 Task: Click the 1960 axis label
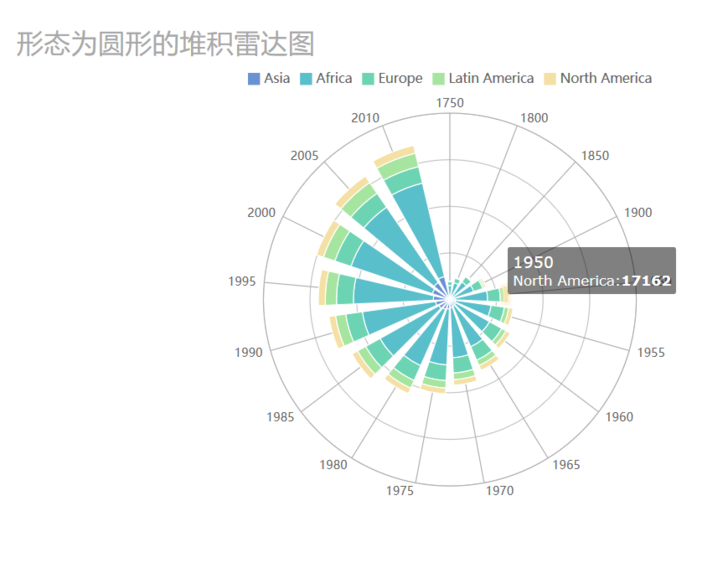click(x=619, y=417)
